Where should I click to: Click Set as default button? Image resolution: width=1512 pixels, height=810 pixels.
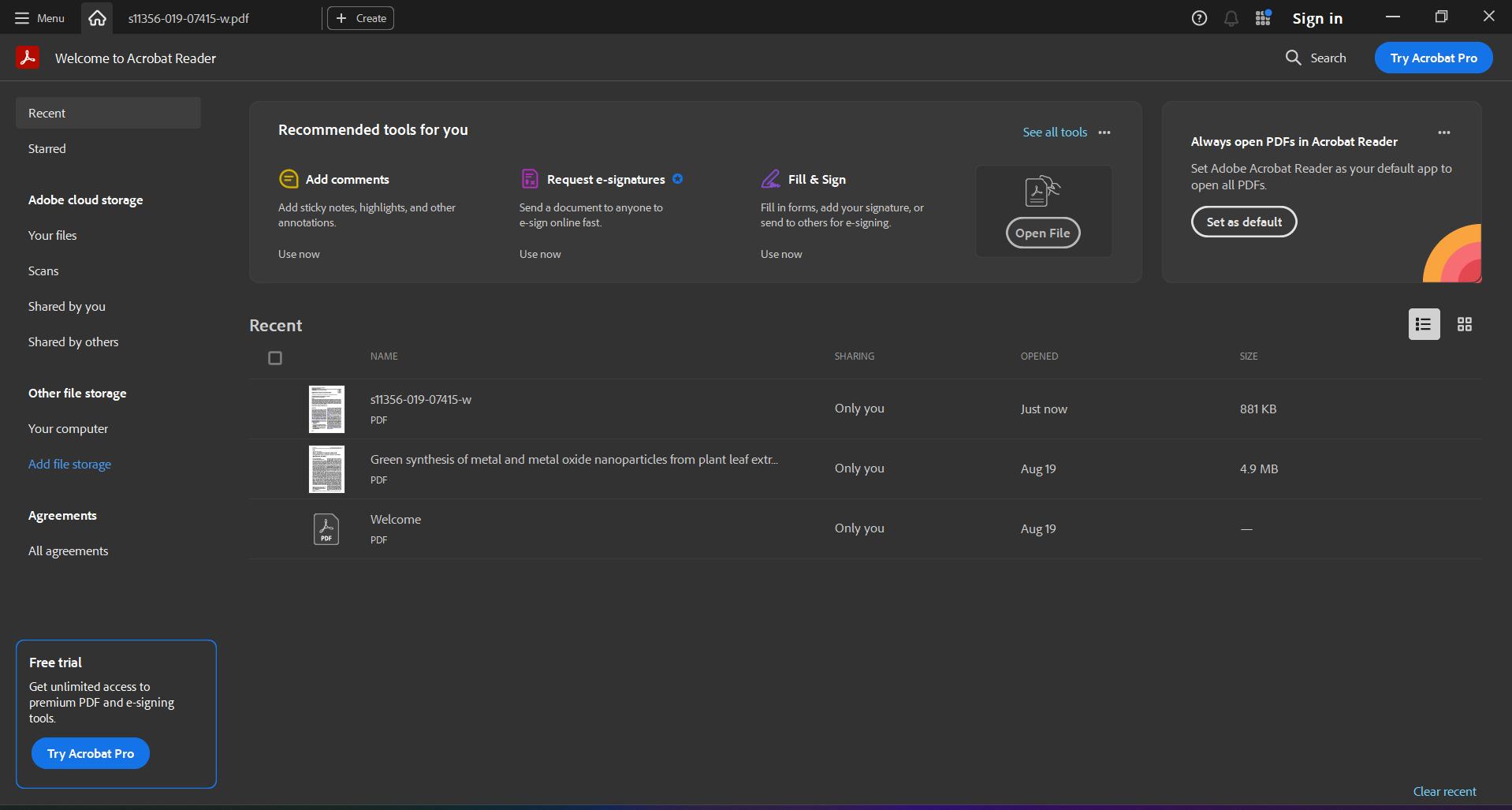(1244, 222)
